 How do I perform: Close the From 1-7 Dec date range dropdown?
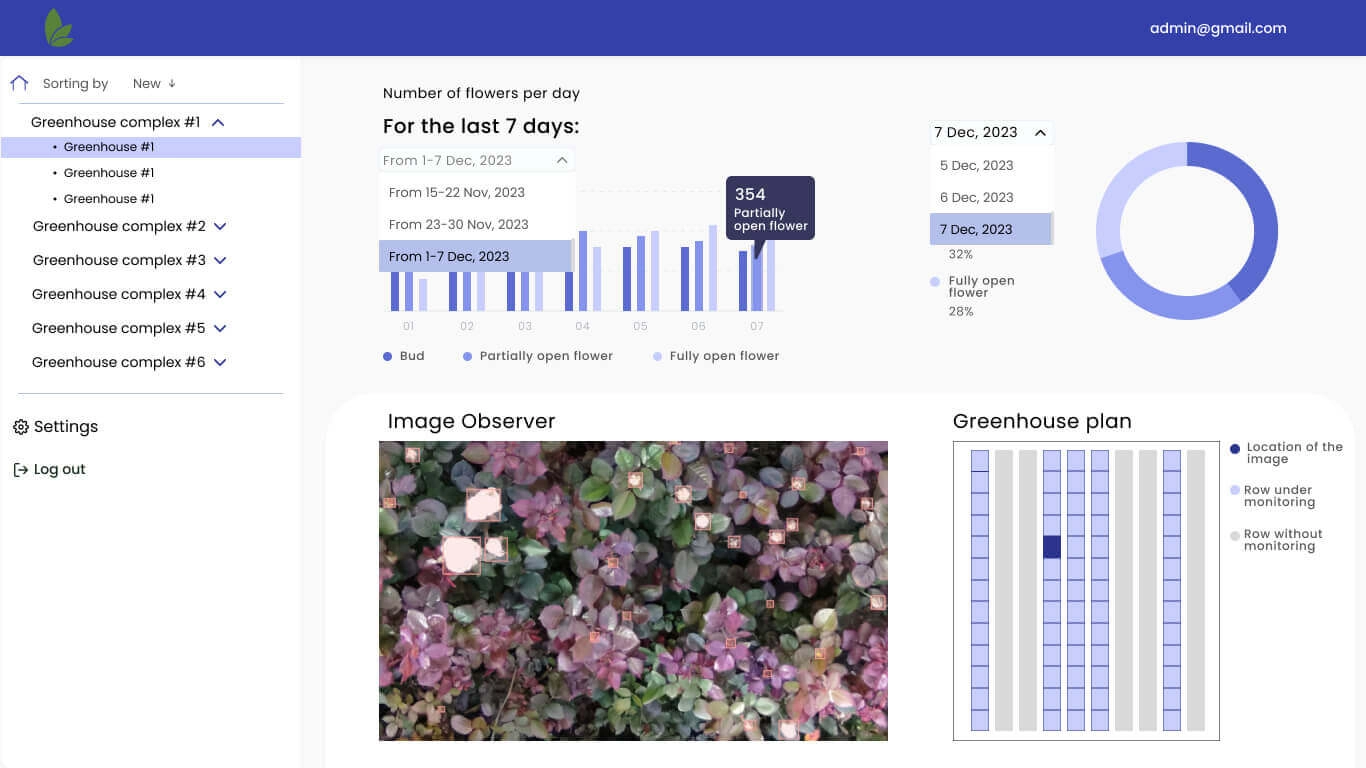[x=562, y=160]
